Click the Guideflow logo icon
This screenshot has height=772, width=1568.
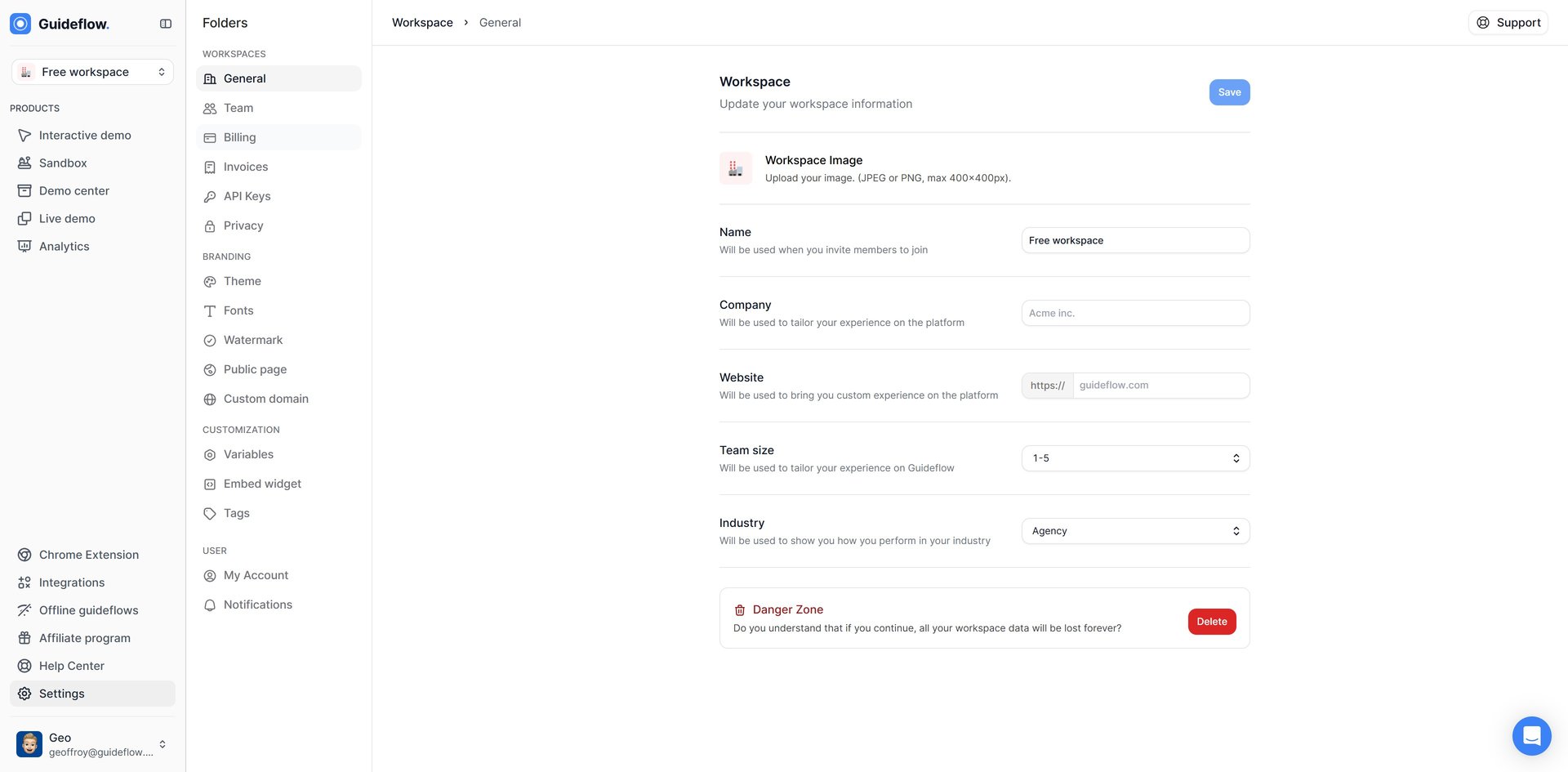tap(20, 24)
